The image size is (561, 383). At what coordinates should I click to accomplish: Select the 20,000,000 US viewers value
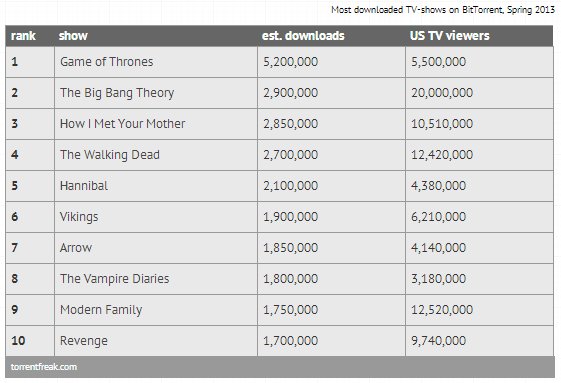pyautogui.click(x=442, y=93)
